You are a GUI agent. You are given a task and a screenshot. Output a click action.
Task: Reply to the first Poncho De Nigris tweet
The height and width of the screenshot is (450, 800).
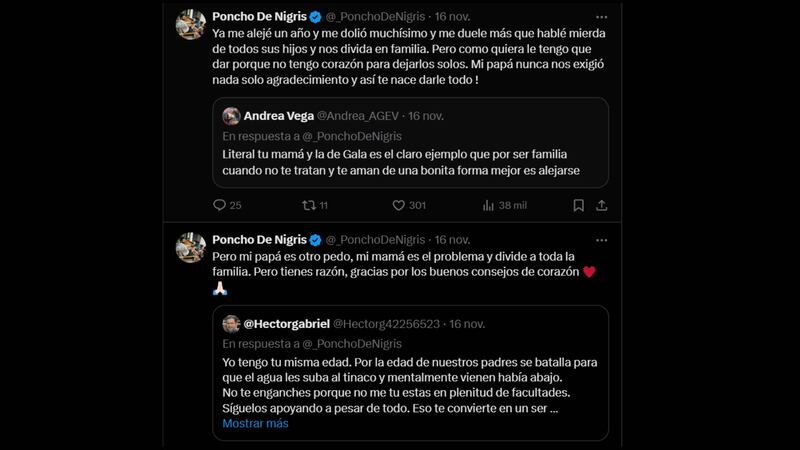(x=221, y=206)
